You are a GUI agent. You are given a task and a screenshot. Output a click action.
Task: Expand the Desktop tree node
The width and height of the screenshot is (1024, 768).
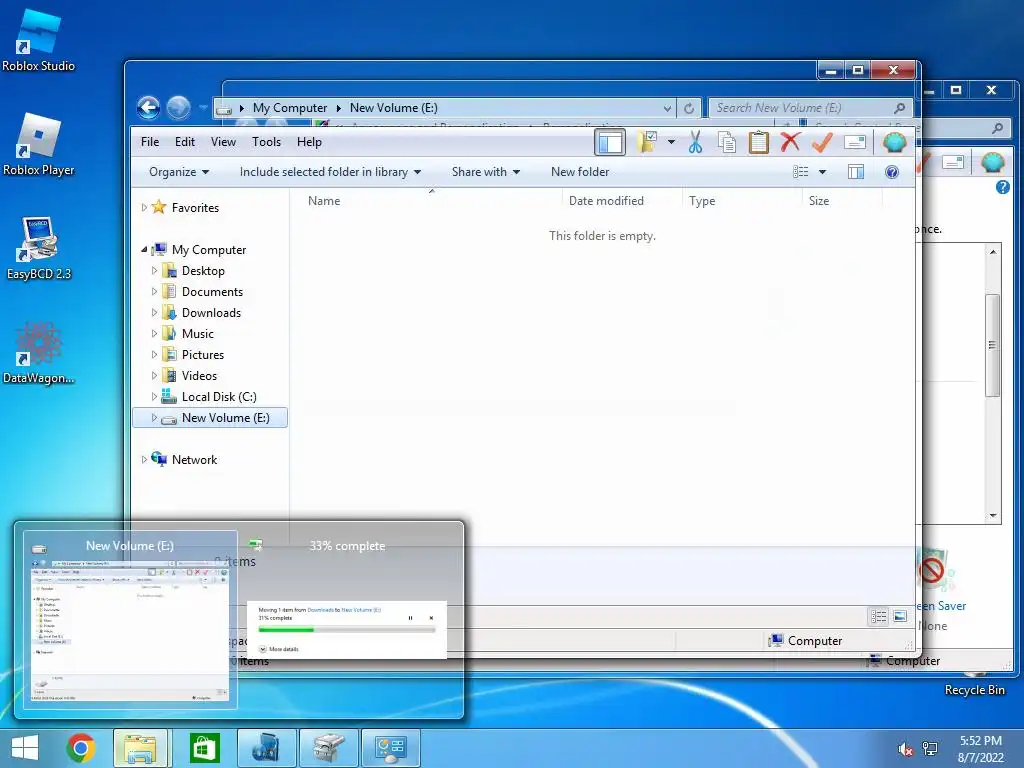click(155, 270)
